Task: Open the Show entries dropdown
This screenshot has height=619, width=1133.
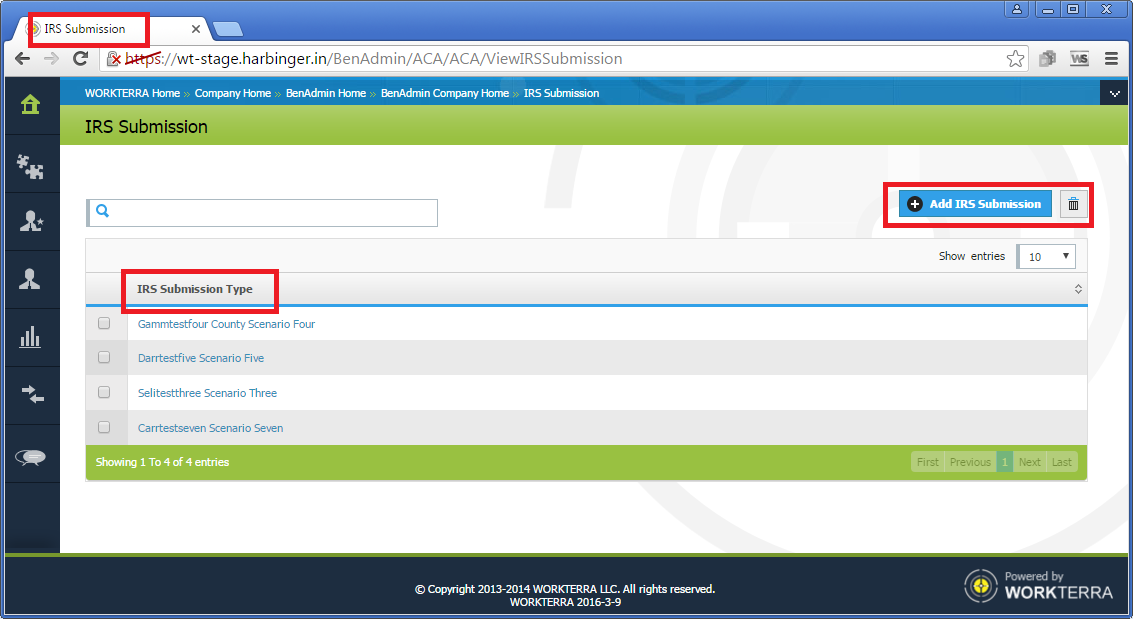Action: (x=1046, y=257)
